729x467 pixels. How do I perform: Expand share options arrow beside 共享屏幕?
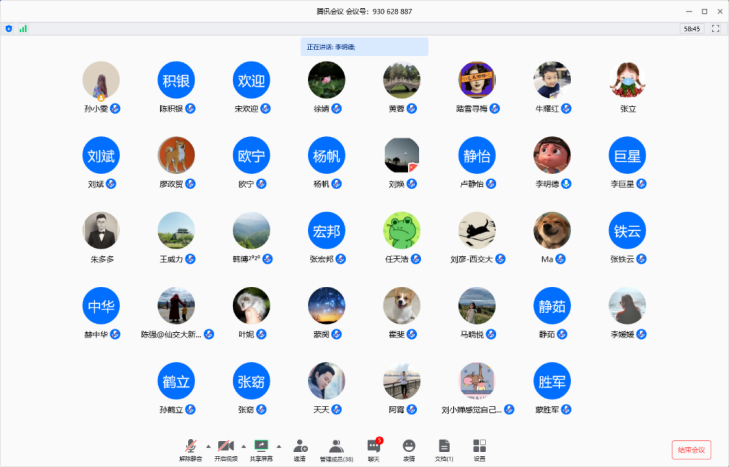(278, 445)
